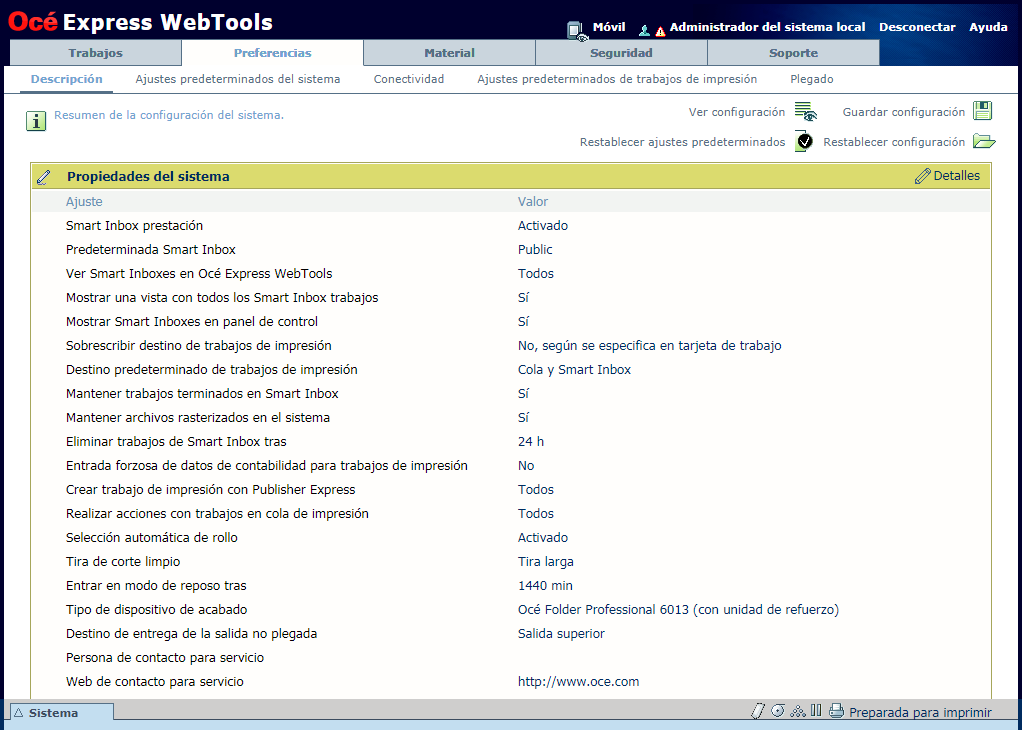This screenshot has height=730, width=1022.
Task: Click Mostrar una vista con todos los Smart Inbox trabajos
Action: [222, 298]
